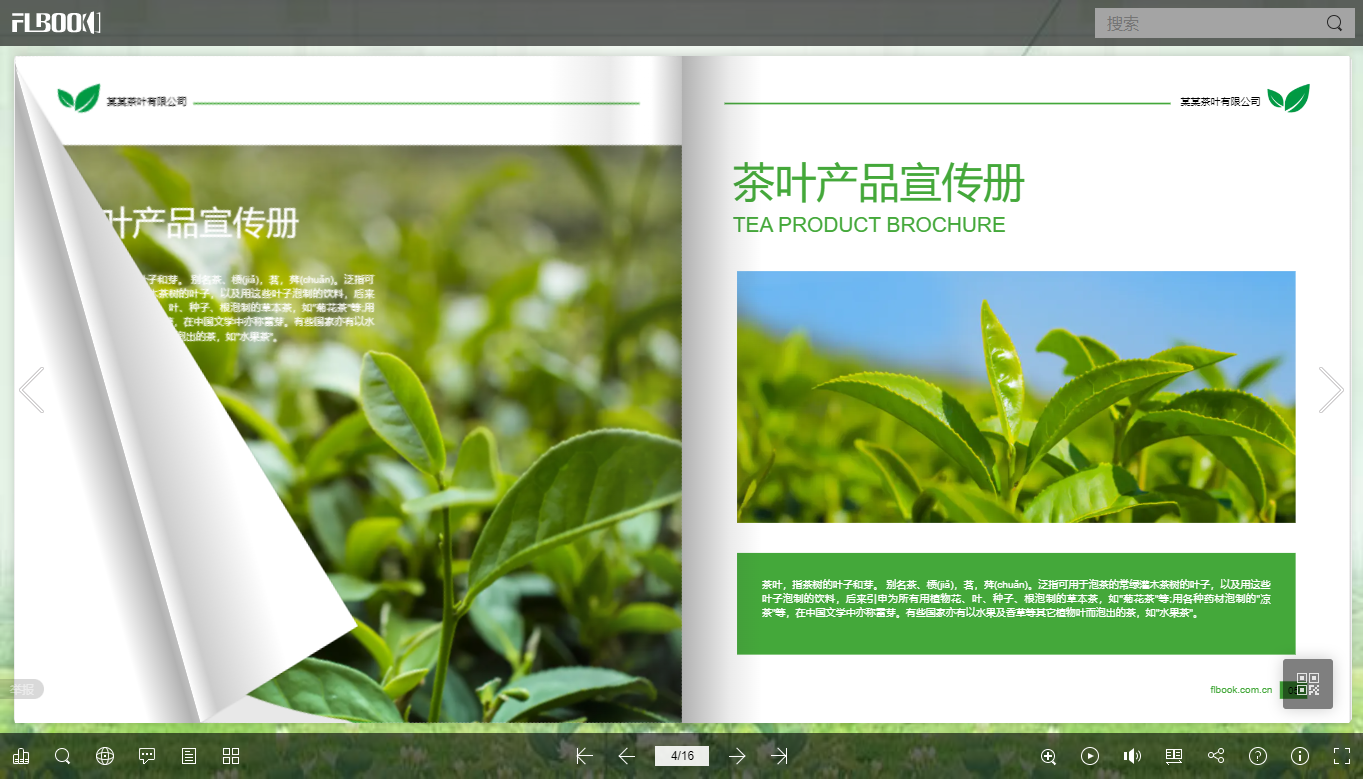The width and height of the screenshot is (1363, 779).
Task: Open the share icon
Action: pyautogui.click(x=1216, y=756)
